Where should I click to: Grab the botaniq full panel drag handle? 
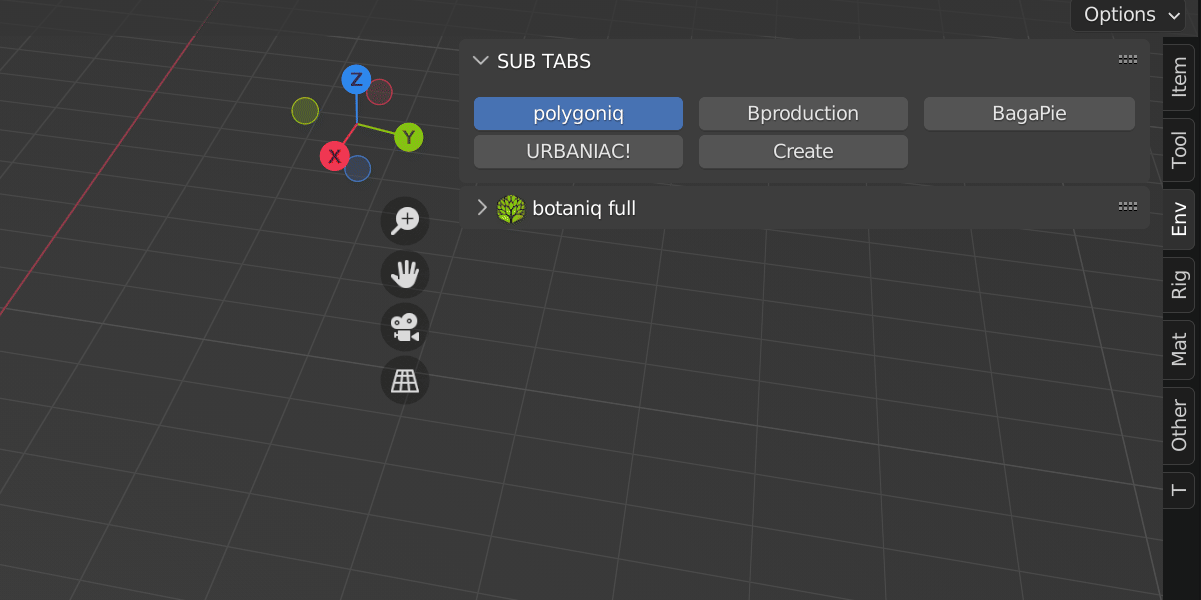click(1128, 207)
